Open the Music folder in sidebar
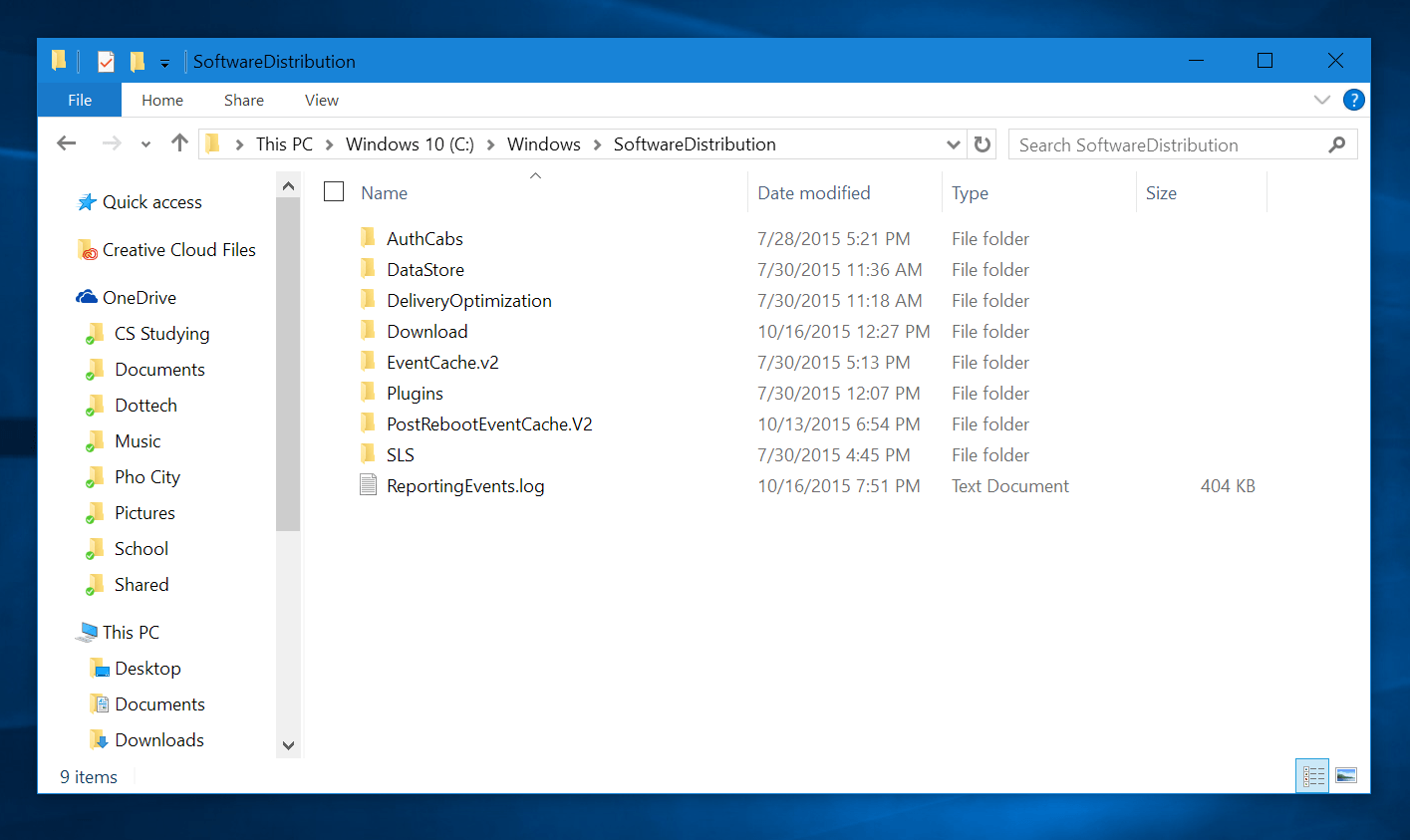This screenshot has width=1410, height=840. click(x=138, y=441)
